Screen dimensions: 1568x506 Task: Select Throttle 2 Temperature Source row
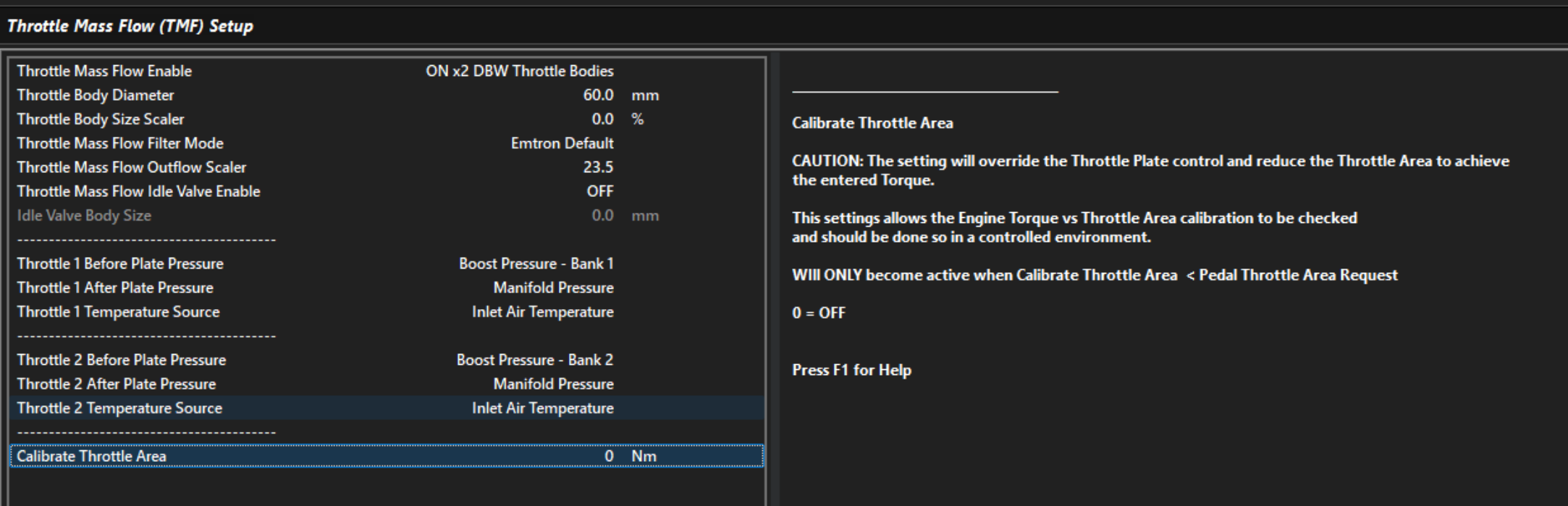pyautogui.click(x=387, y=408)
